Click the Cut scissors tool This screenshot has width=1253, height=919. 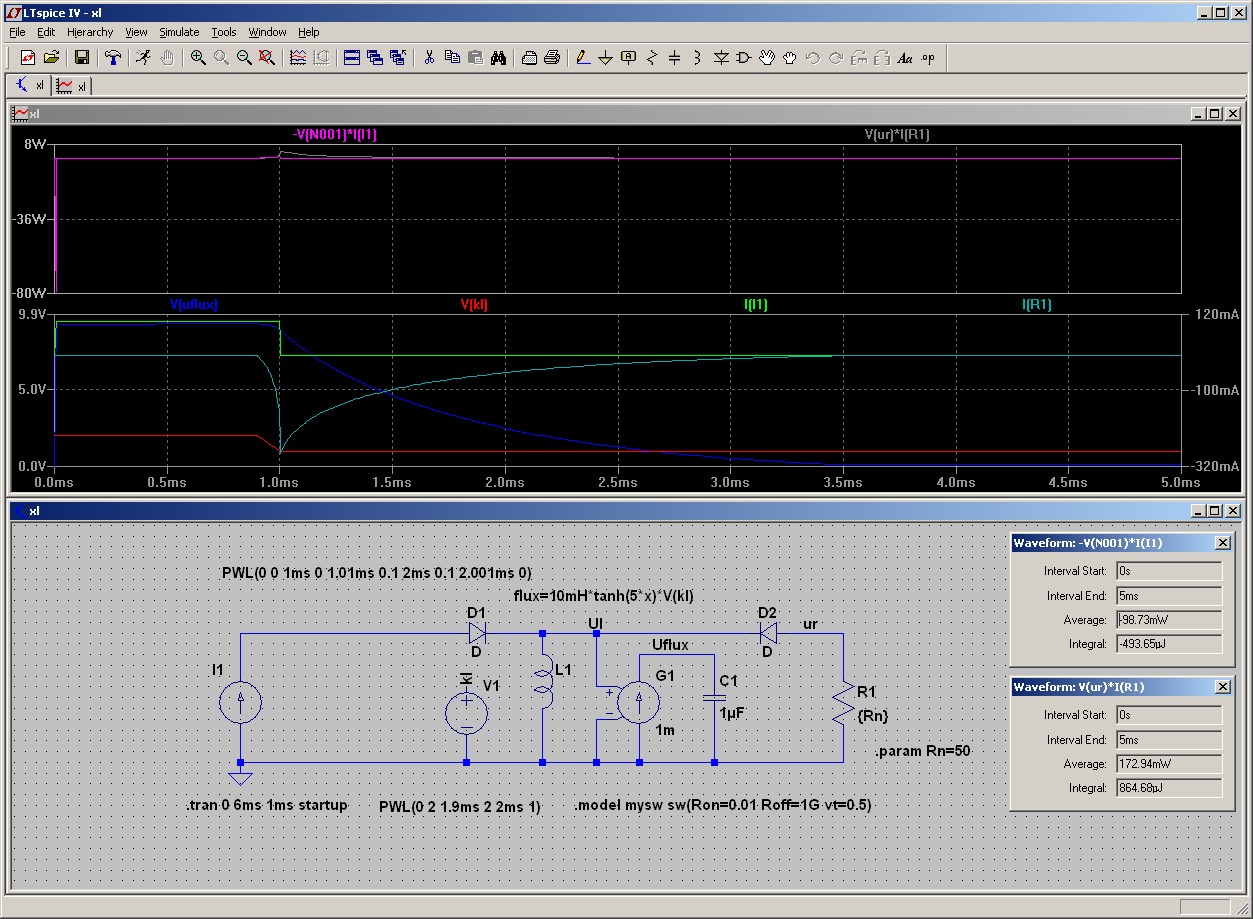tap(429, 58)
